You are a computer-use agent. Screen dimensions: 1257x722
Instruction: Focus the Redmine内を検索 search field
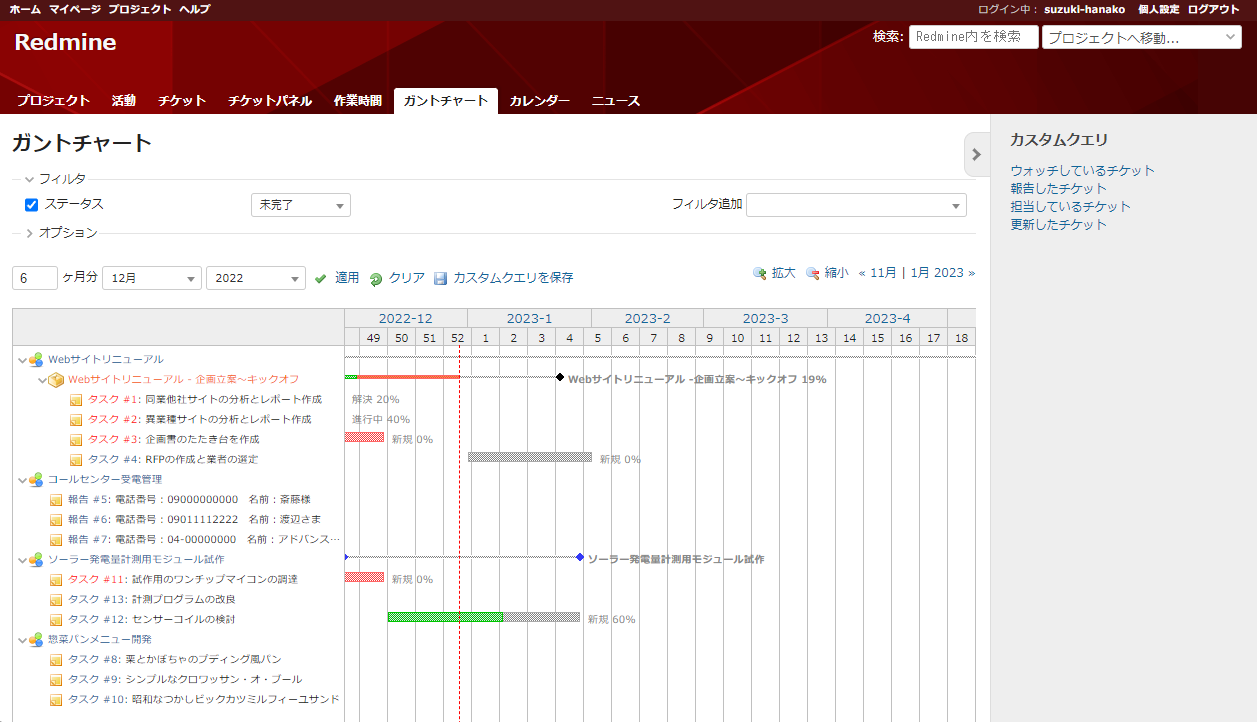point(973,37)
